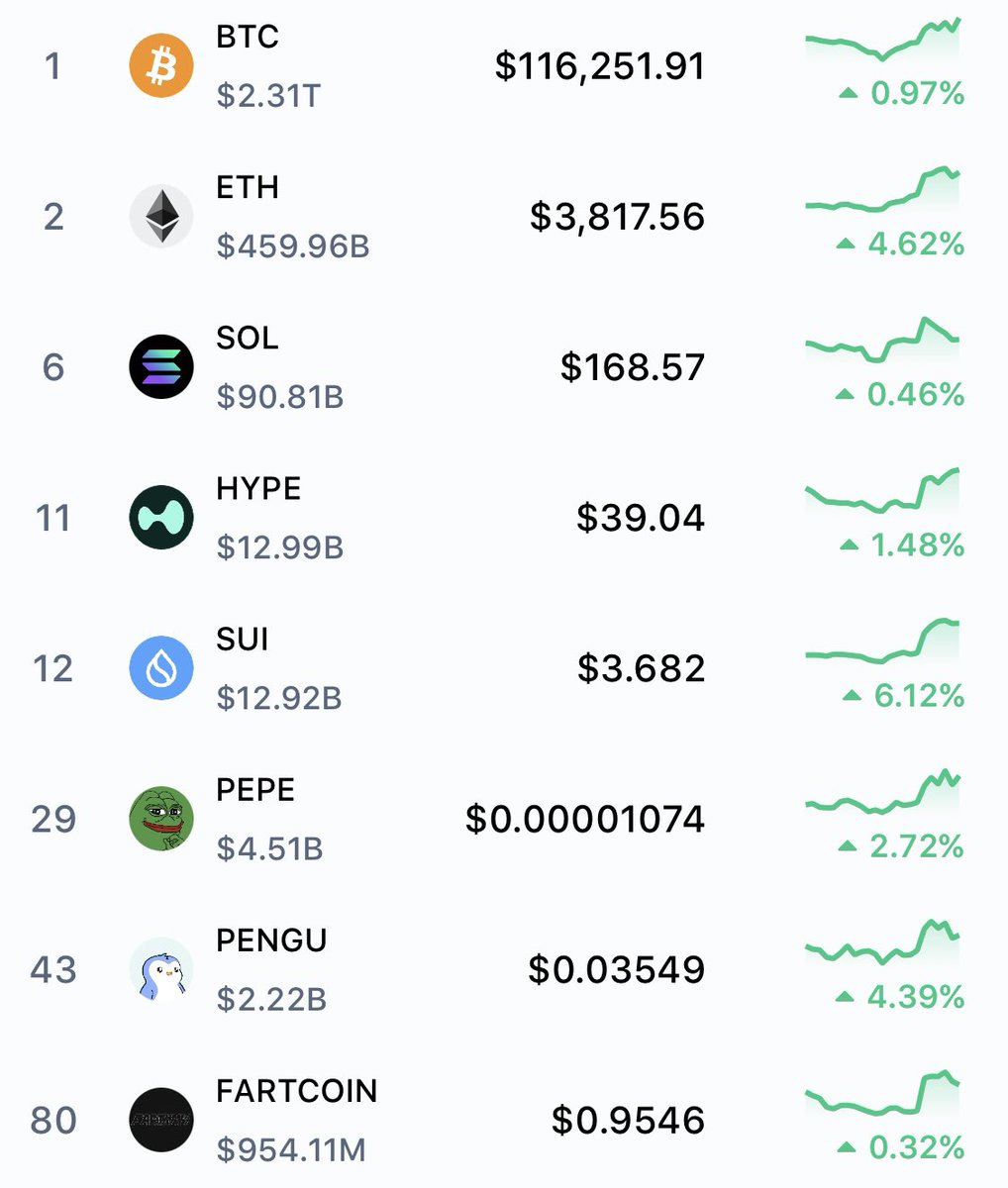Open the PEPE frog icon
This screenshot has width=1008, height=1188.
pyautogui.click(x=161, y=819)
